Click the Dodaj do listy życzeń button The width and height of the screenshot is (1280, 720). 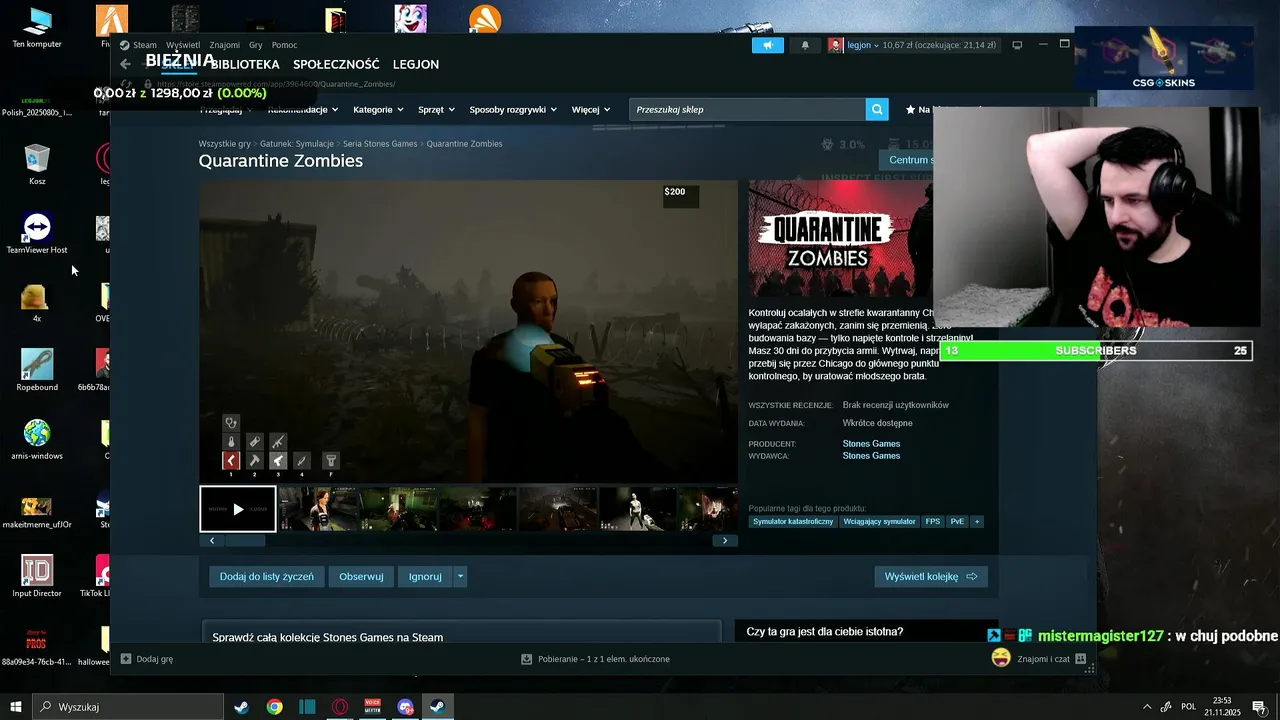tap(266, 576)
